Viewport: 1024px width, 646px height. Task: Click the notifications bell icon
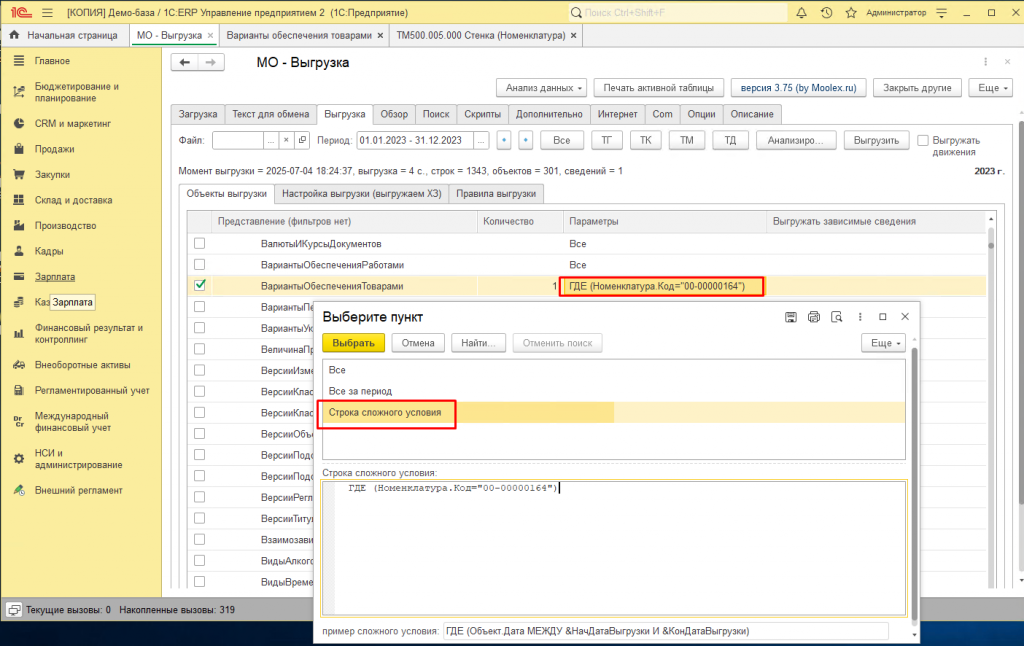(801, 12)
